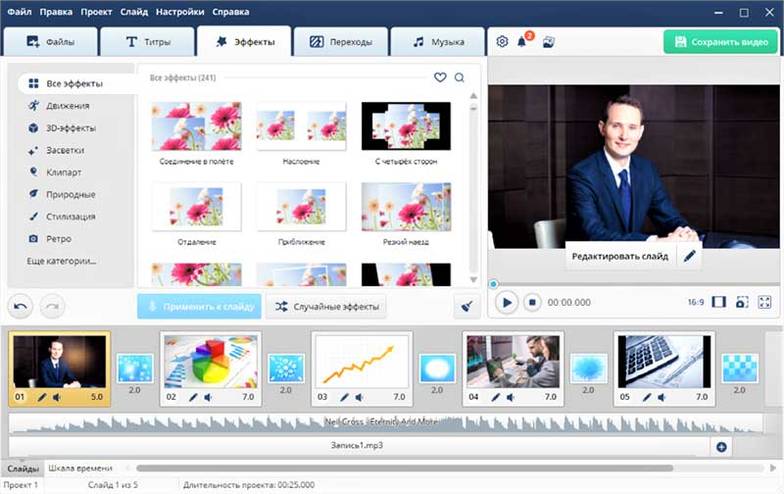Open the settings gear icon
This screenshot has width=784, height=494.
tap(502, 42)
